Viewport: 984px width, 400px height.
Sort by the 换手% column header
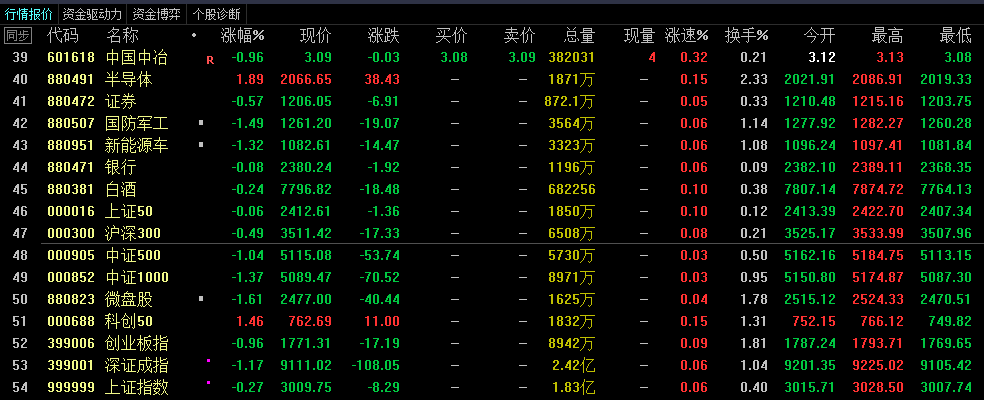point(747,36)
